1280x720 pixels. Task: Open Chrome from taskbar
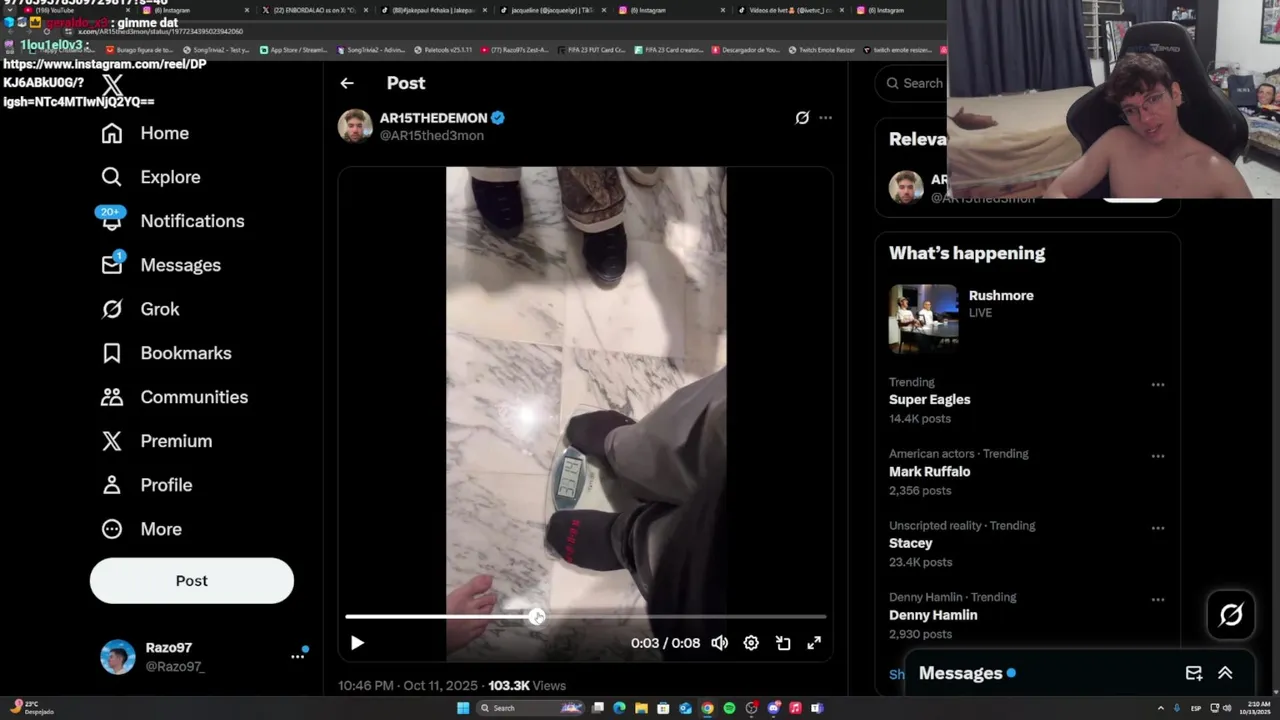point(707,708)
